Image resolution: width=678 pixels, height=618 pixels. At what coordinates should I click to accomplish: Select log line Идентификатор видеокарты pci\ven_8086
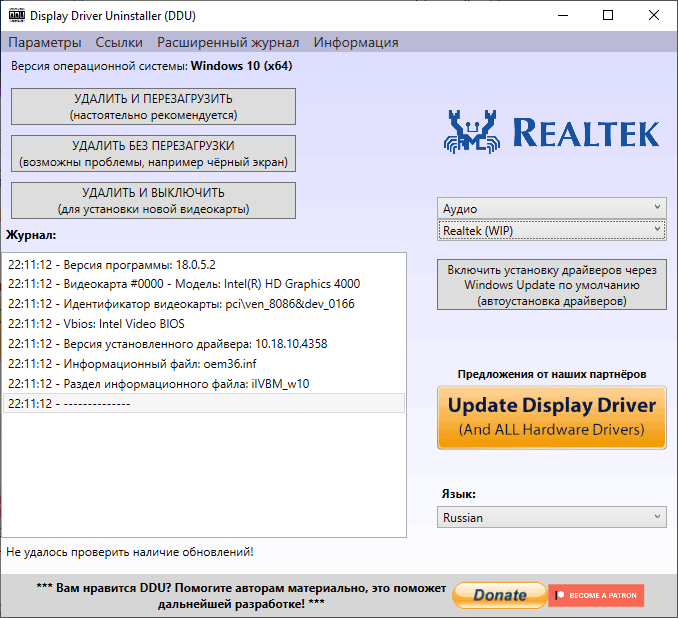(204, 304)
